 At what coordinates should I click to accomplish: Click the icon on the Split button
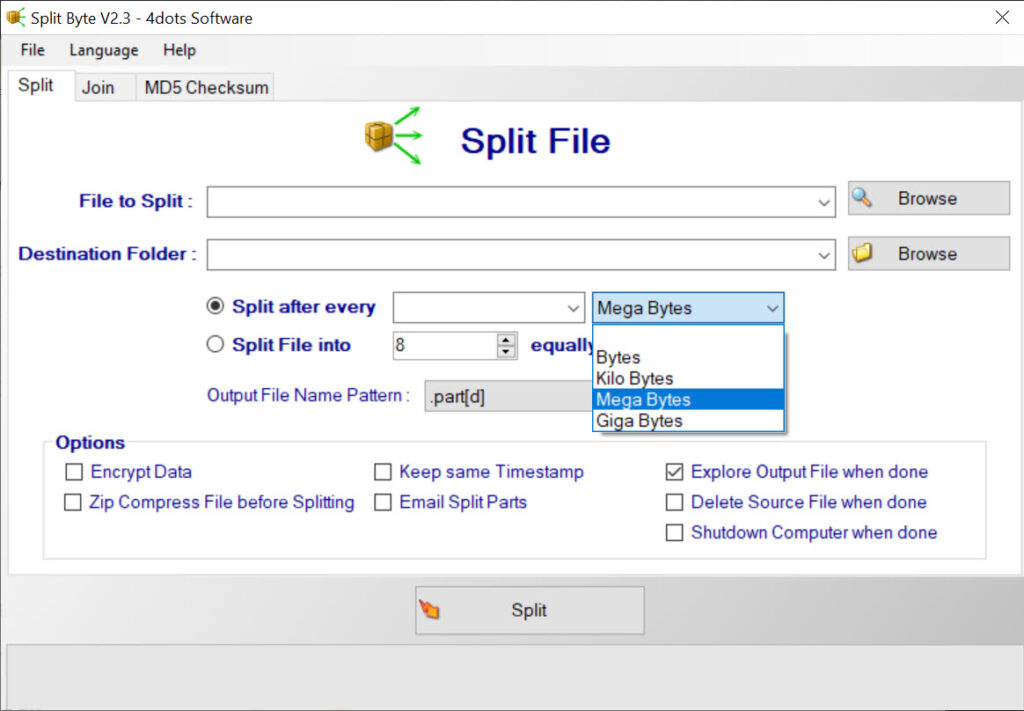(429, 609)
